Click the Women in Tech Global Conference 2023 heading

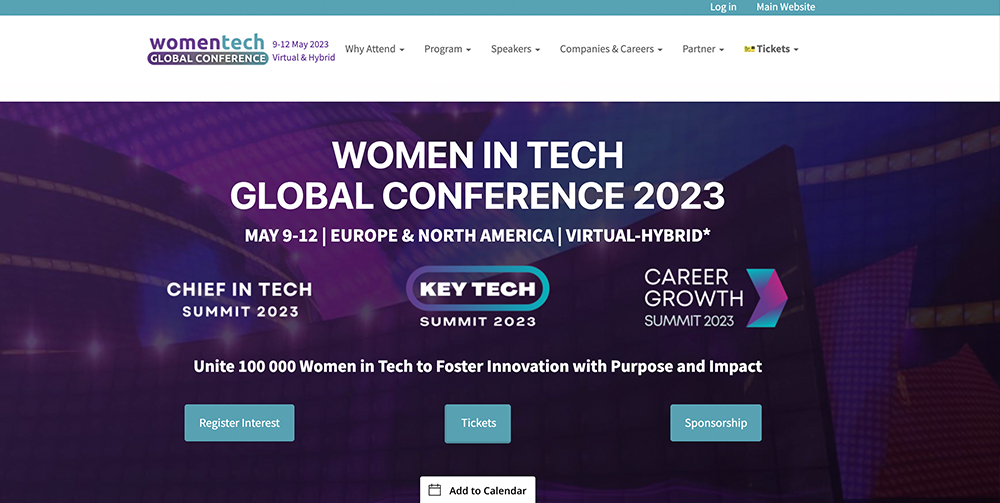pos(478,175)
